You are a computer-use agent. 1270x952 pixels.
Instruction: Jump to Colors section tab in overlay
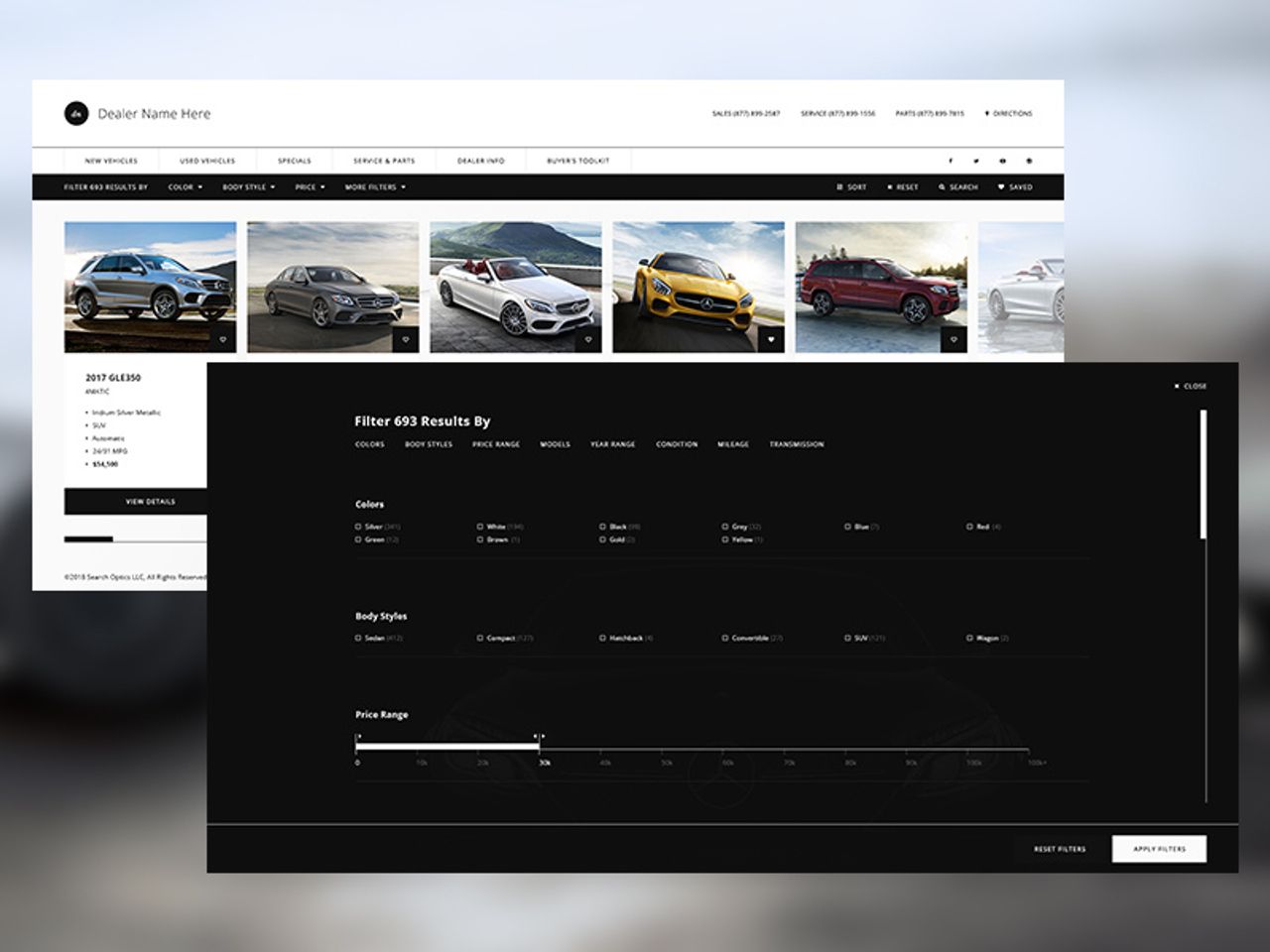tap(370, 444)
